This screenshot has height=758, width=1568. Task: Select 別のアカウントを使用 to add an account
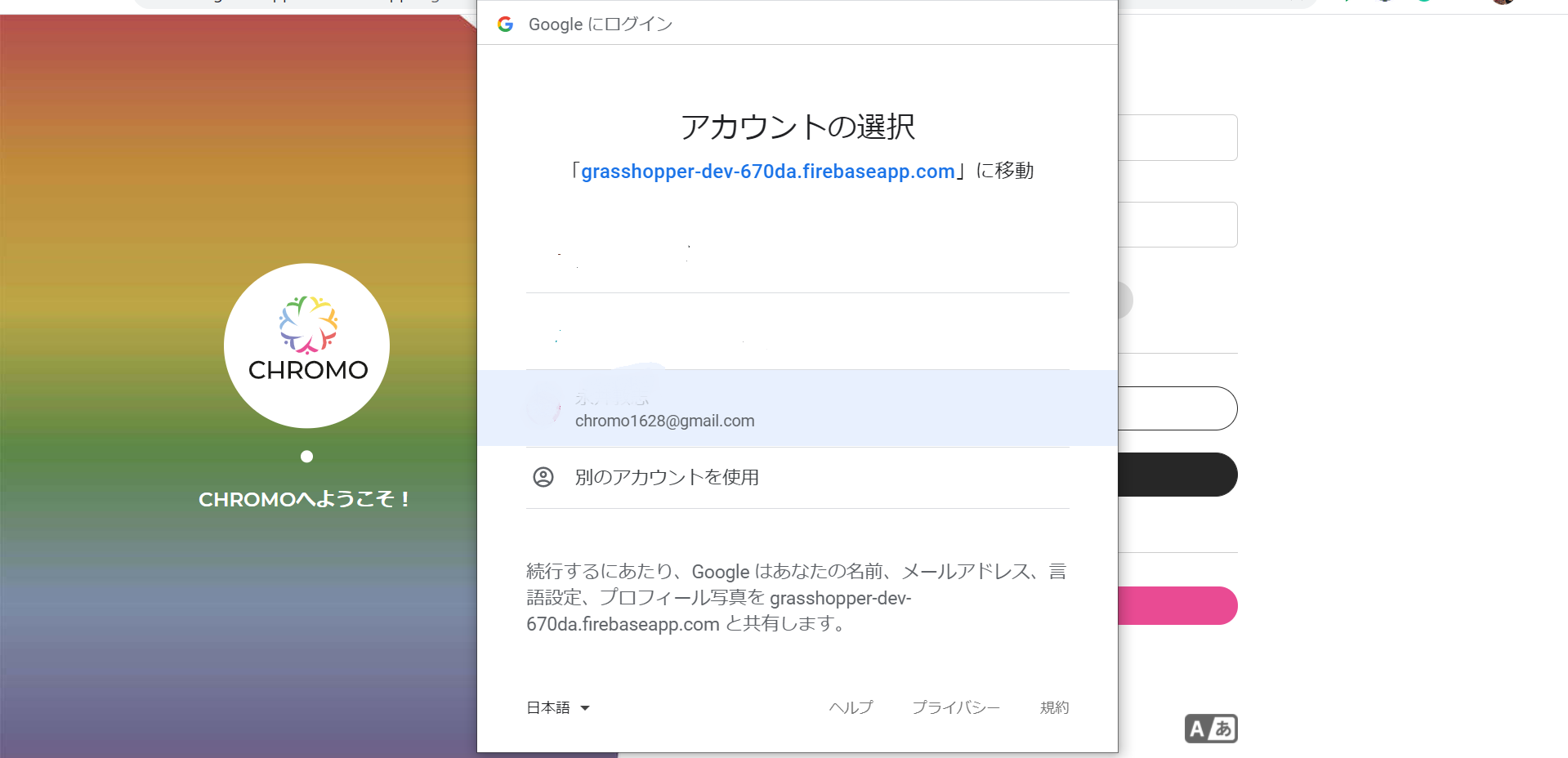668,477
